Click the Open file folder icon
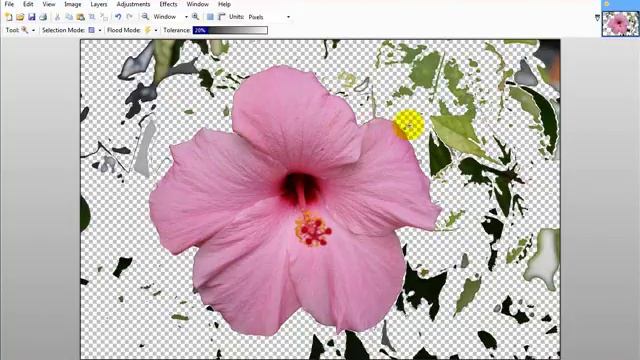640x360 pixels. pos(20,17)
